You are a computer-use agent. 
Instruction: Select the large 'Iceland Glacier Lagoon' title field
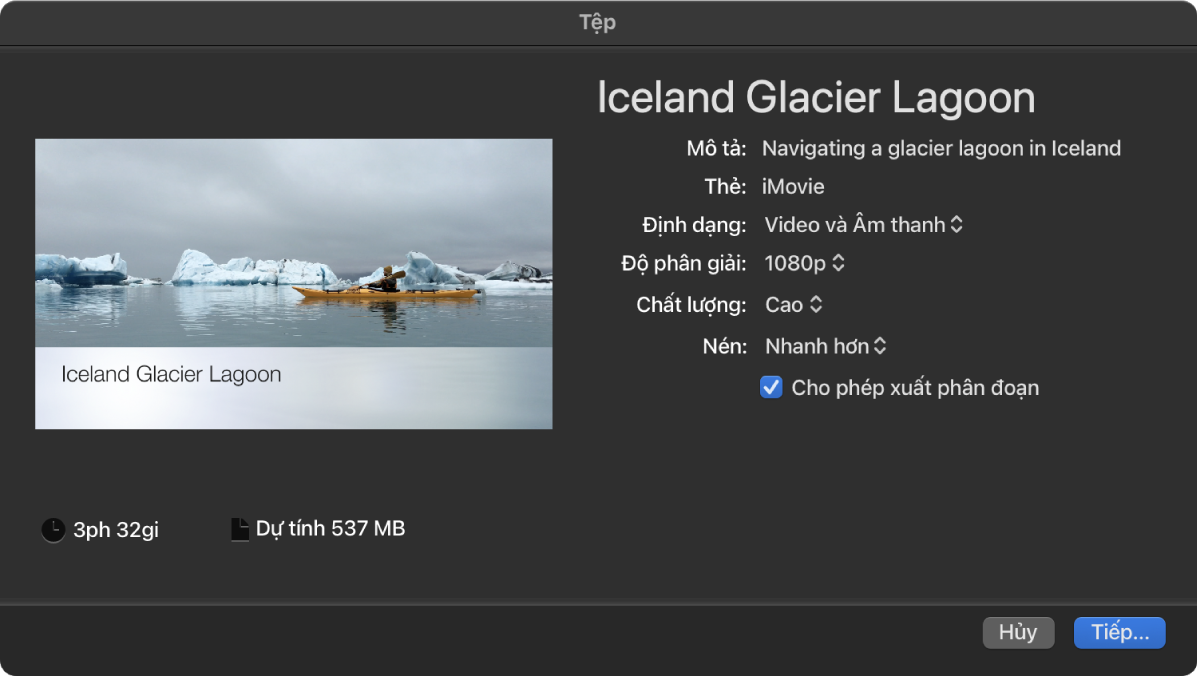(x=815, y=98)
